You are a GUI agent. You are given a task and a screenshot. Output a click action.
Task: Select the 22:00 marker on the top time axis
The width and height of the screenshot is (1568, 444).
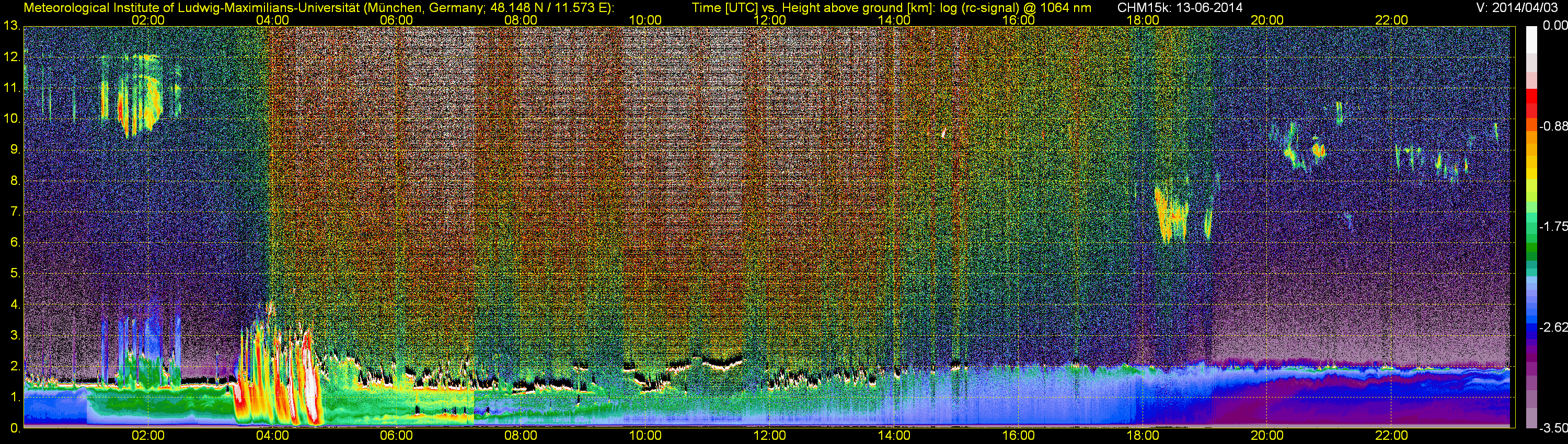point(1391,20)
